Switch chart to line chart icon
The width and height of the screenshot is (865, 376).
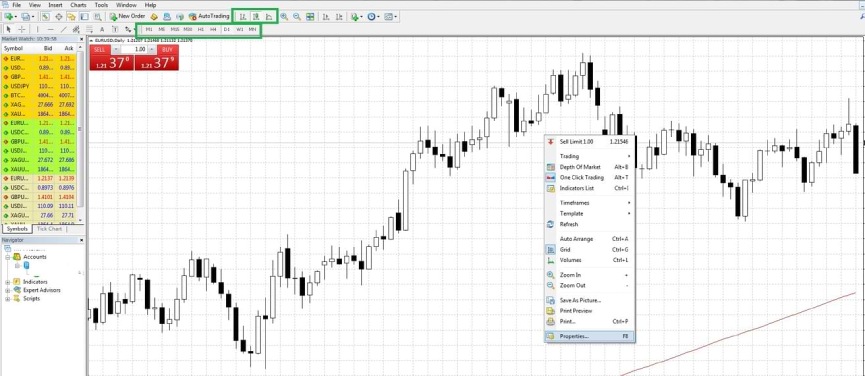point(269,17)
